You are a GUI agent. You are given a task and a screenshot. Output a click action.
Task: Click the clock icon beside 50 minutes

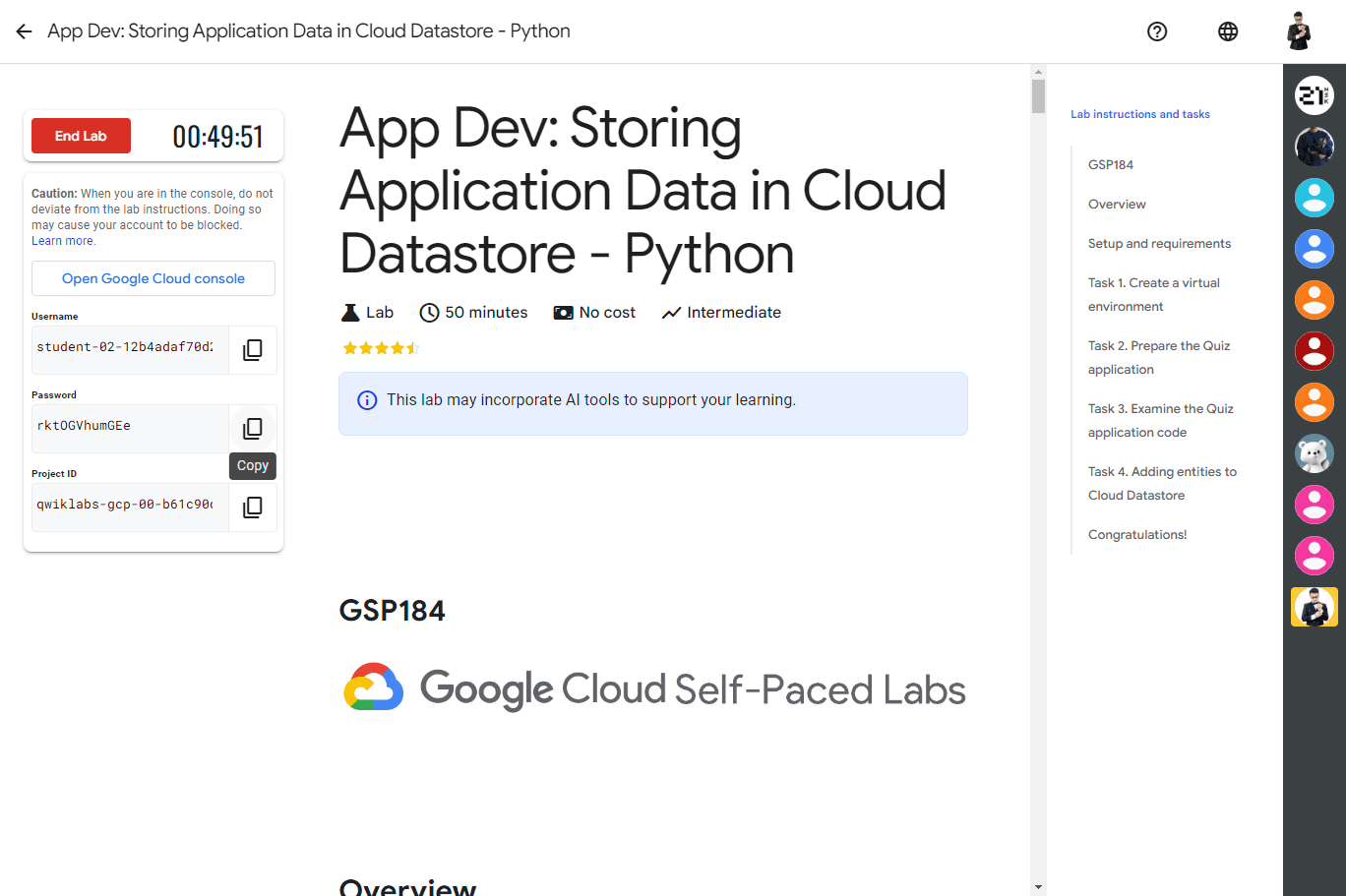pos(429,313)
